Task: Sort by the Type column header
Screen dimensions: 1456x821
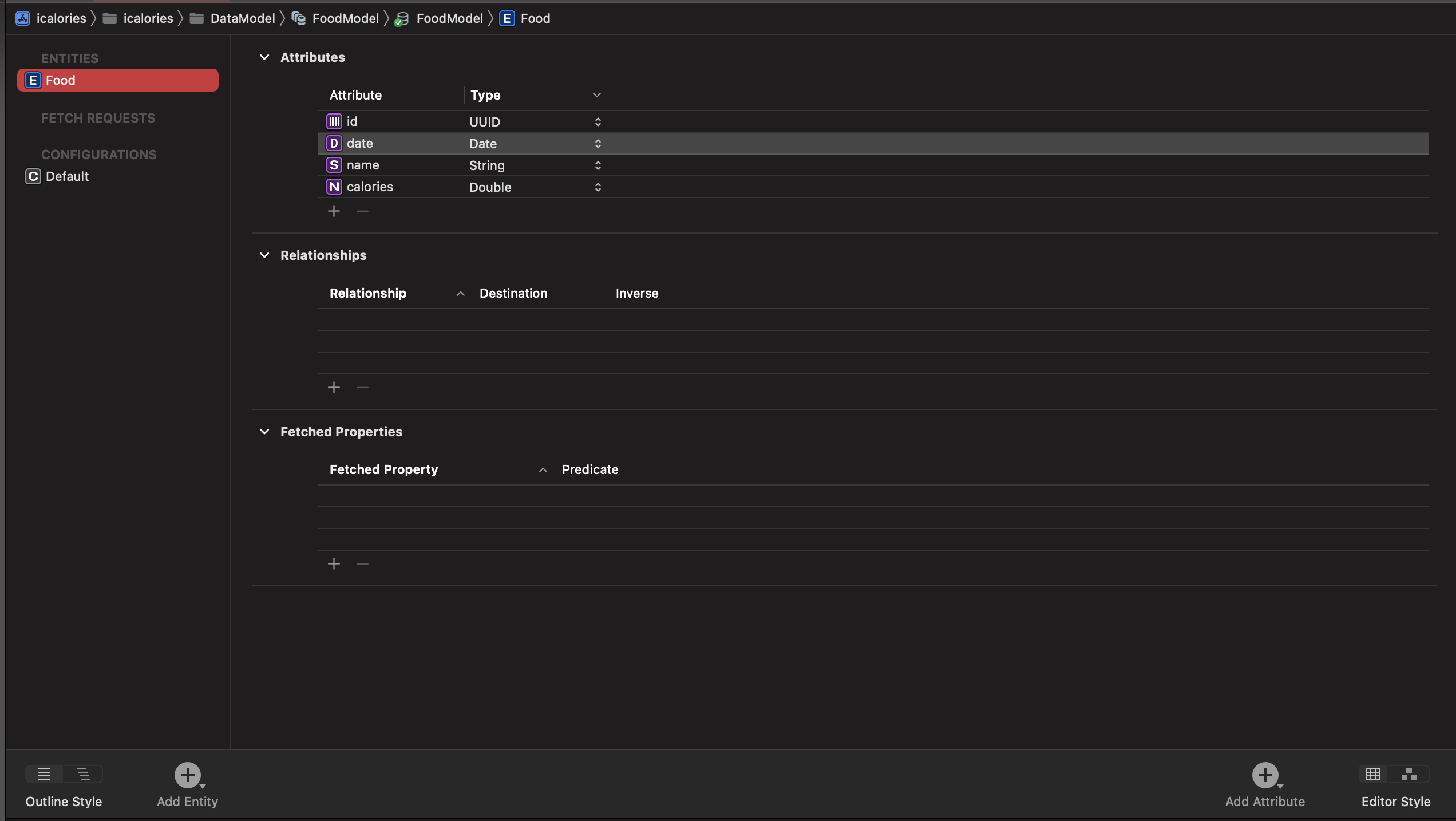Action: (x=485, y=95)
